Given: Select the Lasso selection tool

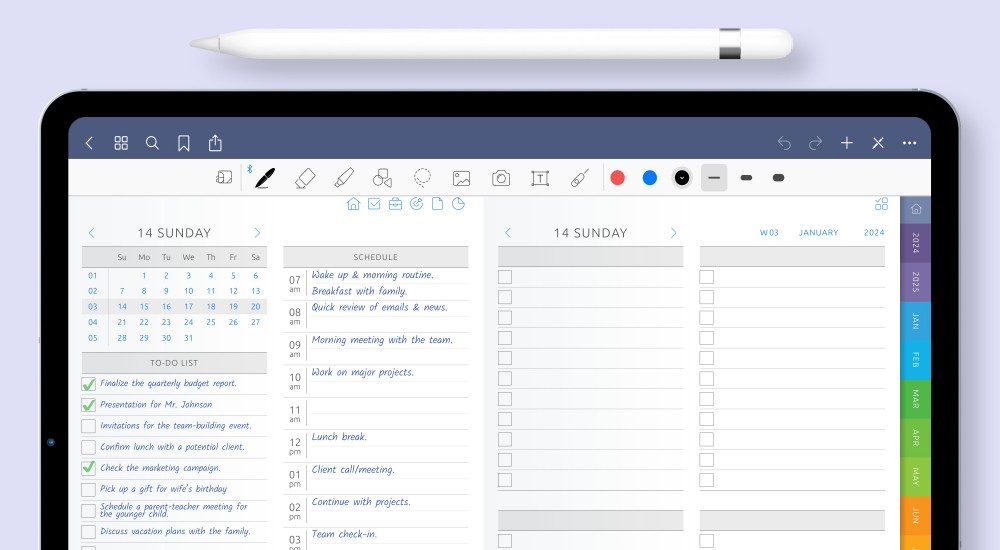Looking at the screenshot, I should [x=422, y=177].
